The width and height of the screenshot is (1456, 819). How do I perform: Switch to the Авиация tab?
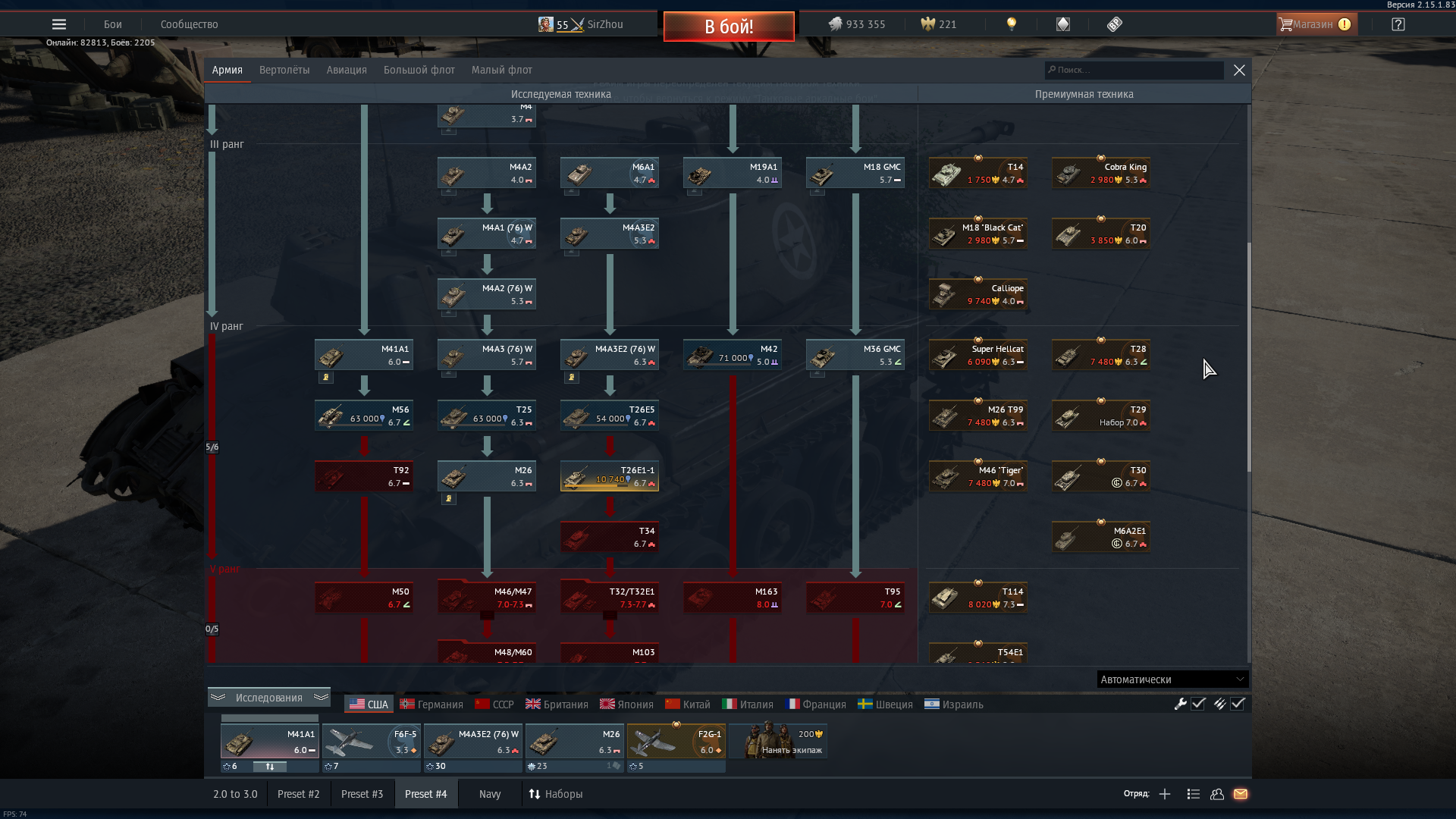pos(347,70)
